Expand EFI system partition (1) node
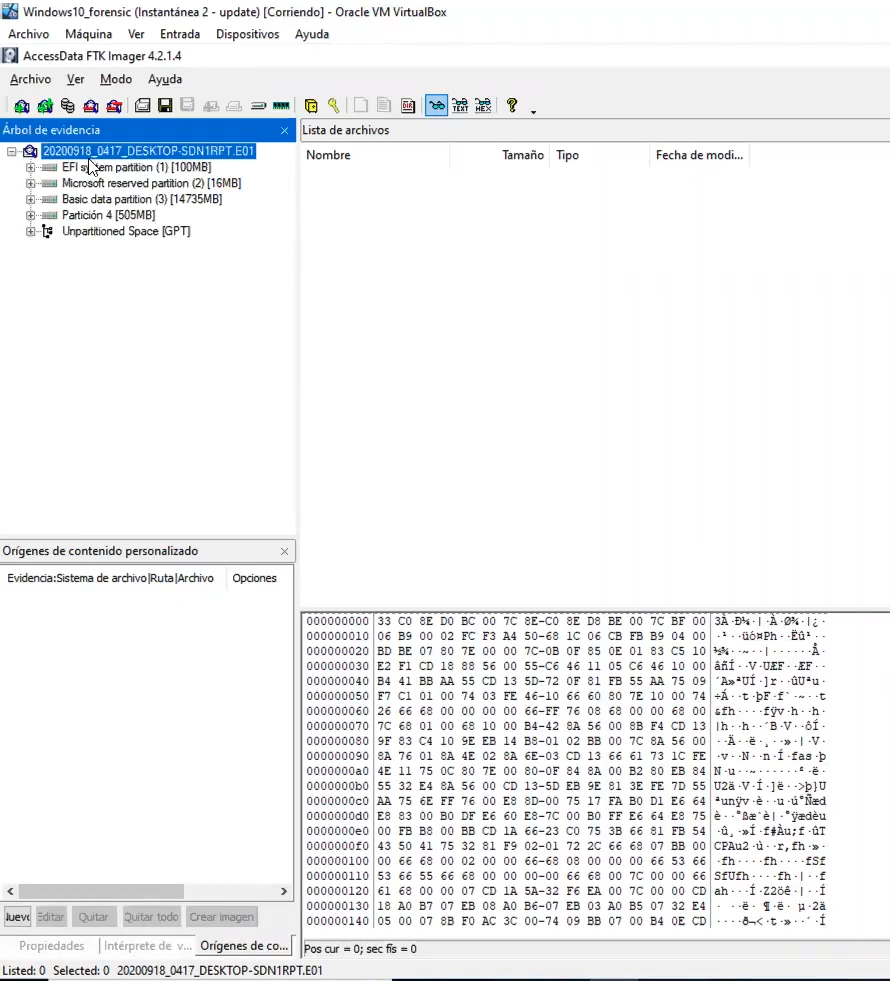Screen dimensions: 890x981 [30, 167]
